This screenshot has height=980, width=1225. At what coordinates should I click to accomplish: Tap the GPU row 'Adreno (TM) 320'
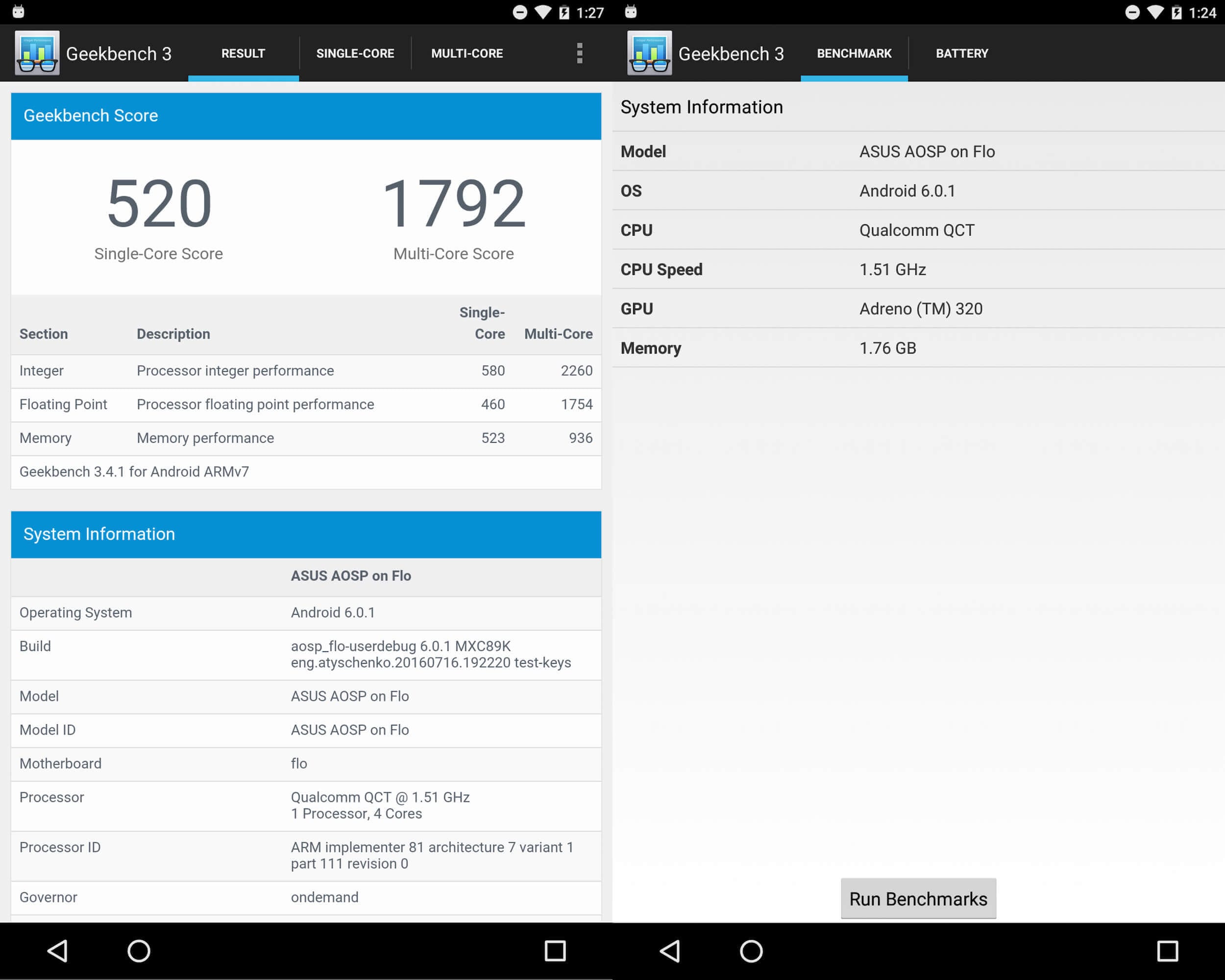[918, 309]
